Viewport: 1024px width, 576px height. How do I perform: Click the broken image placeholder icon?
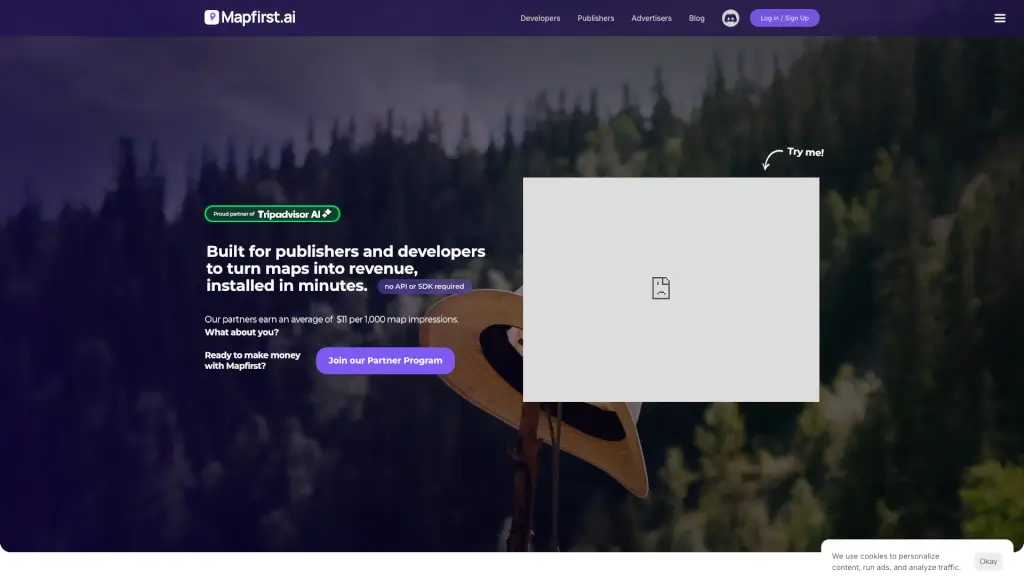[660, 288]
